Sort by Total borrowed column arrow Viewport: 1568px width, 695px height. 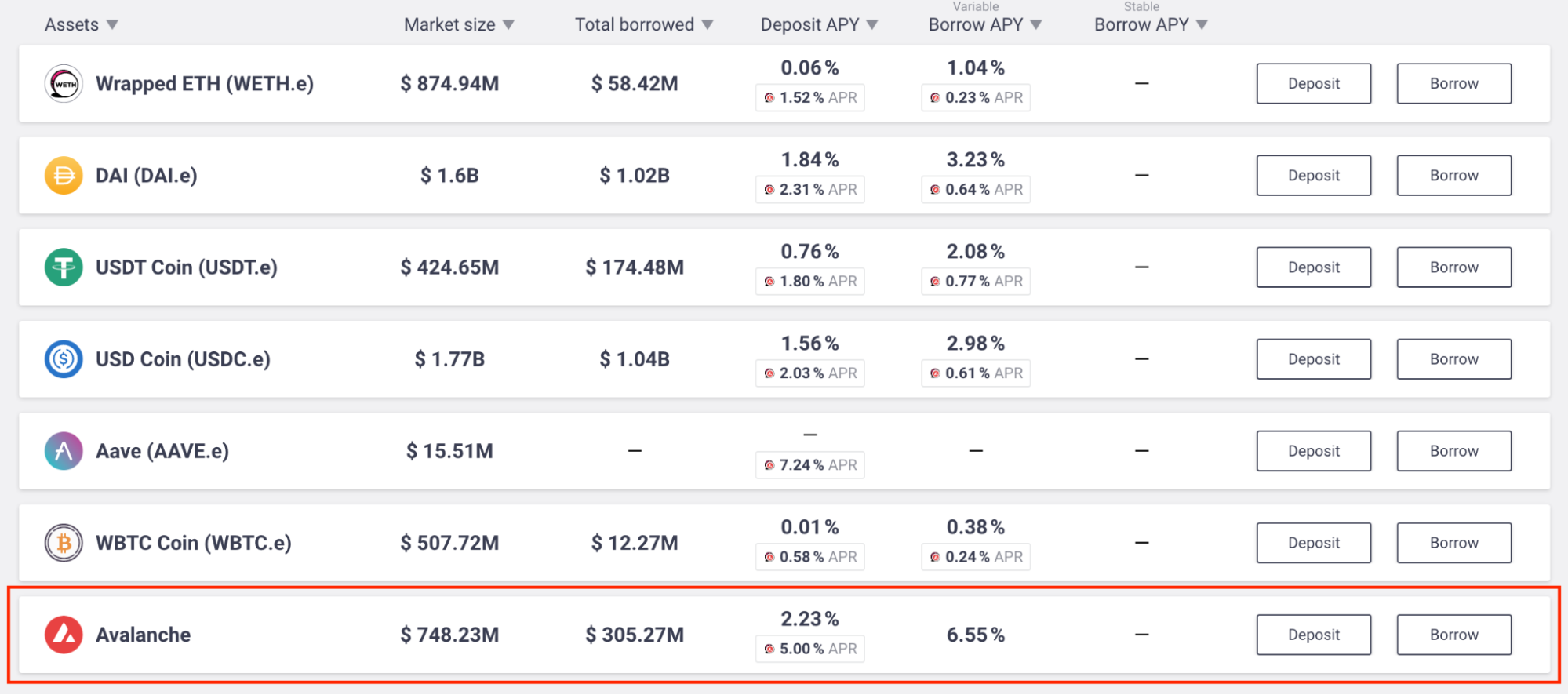click(708, 25)
